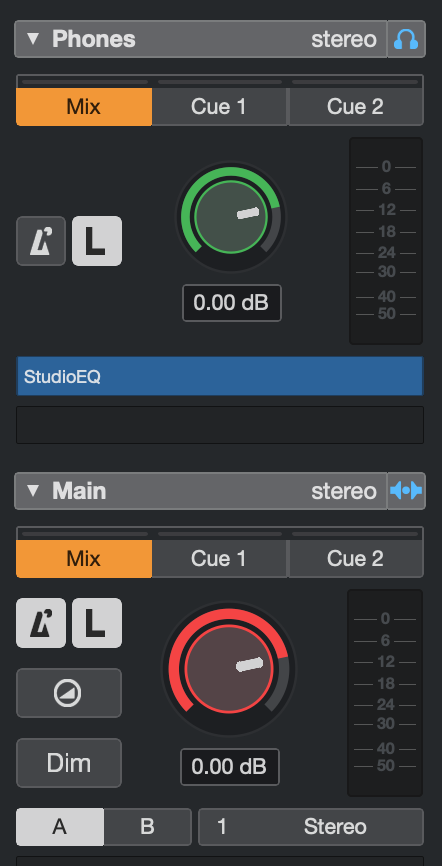
Task: Click the Main 0.00 dB value field
Action: pyautogui.click(x=230, y=767)
